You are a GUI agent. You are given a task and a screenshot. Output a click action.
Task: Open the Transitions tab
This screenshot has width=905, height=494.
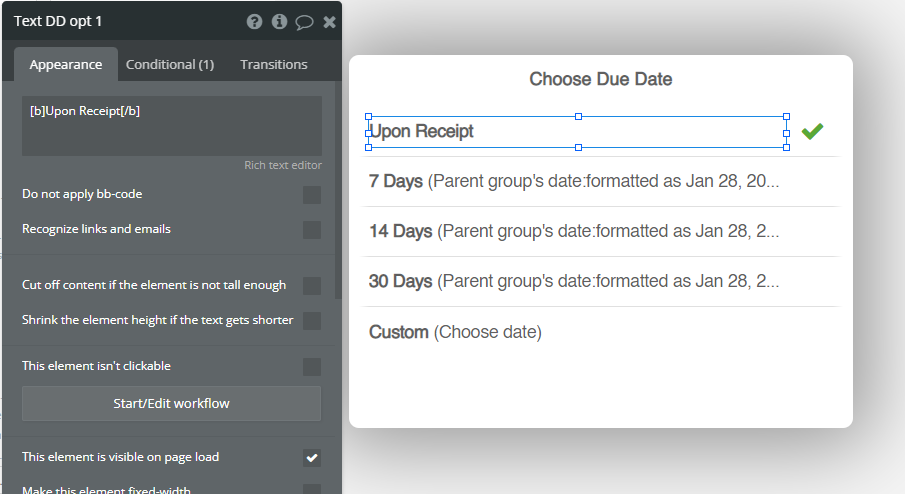(x=273, y=65)
